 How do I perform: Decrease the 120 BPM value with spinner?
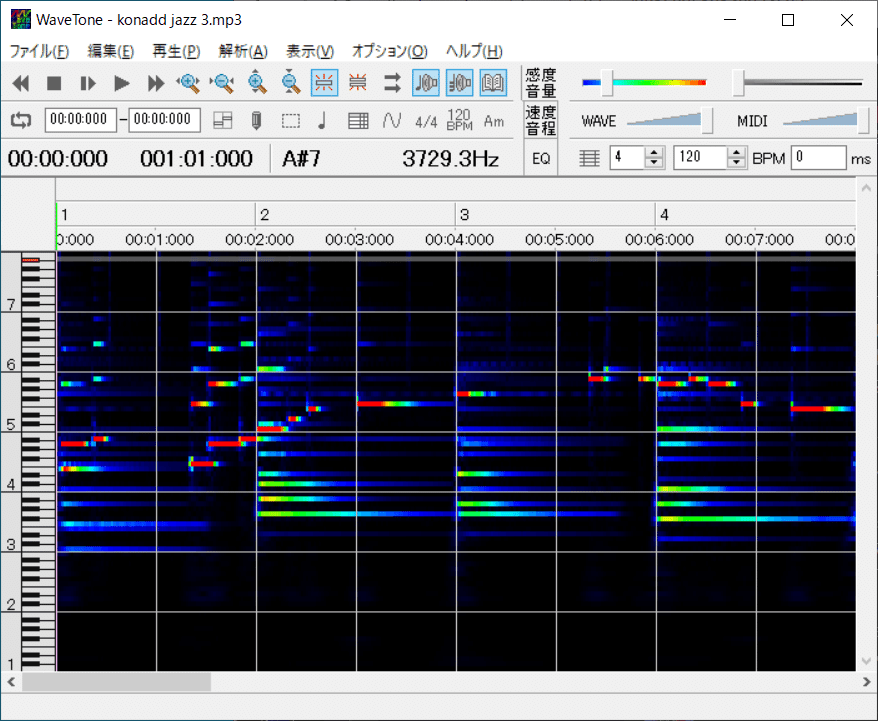[x=737, y=162]
